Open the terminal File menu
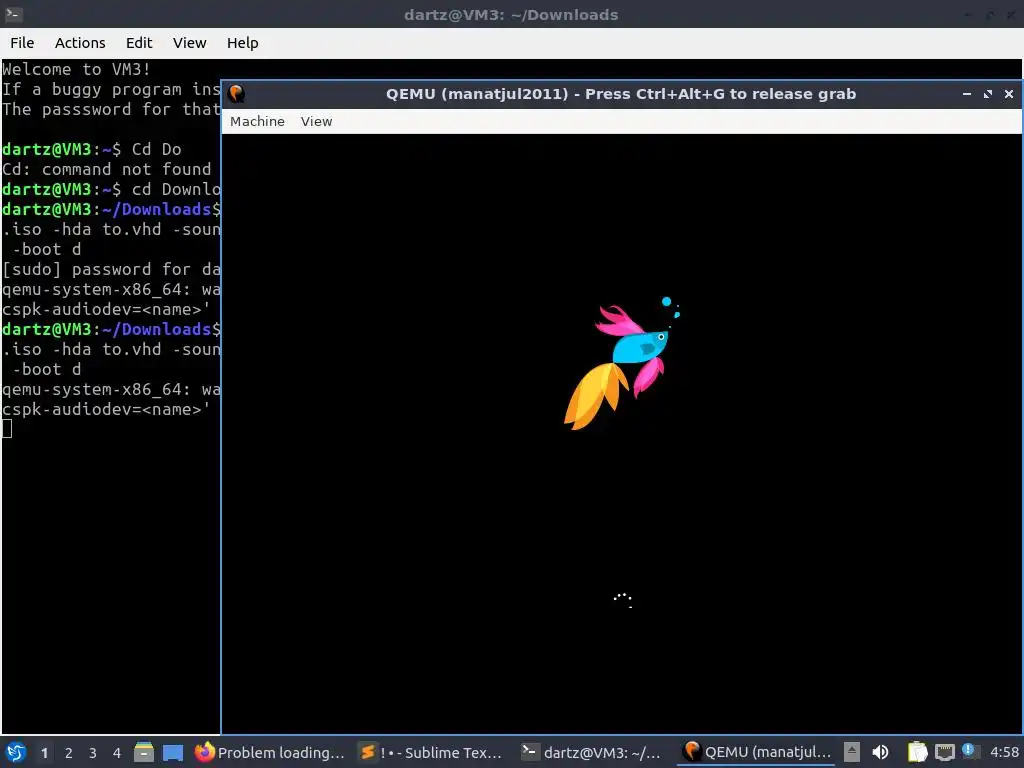The width and height of the screenshot is (1024, 768). [x=22, y=43]
